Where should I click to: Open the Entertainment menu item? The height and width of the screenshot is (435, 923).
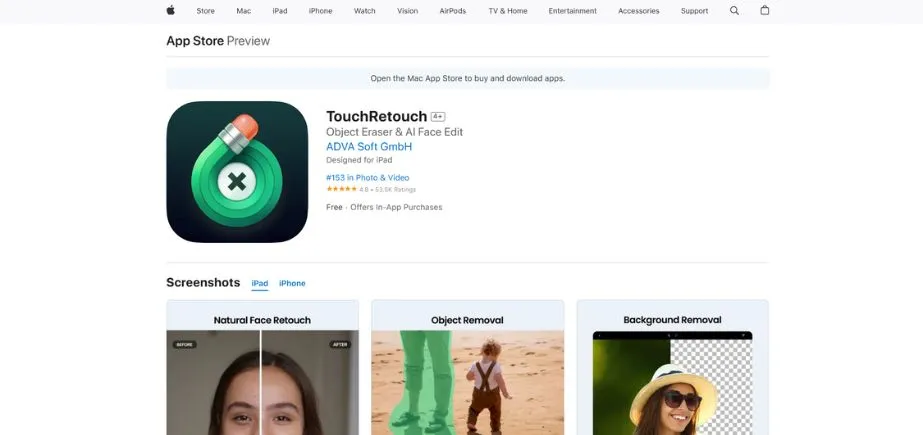coord(572,11)
